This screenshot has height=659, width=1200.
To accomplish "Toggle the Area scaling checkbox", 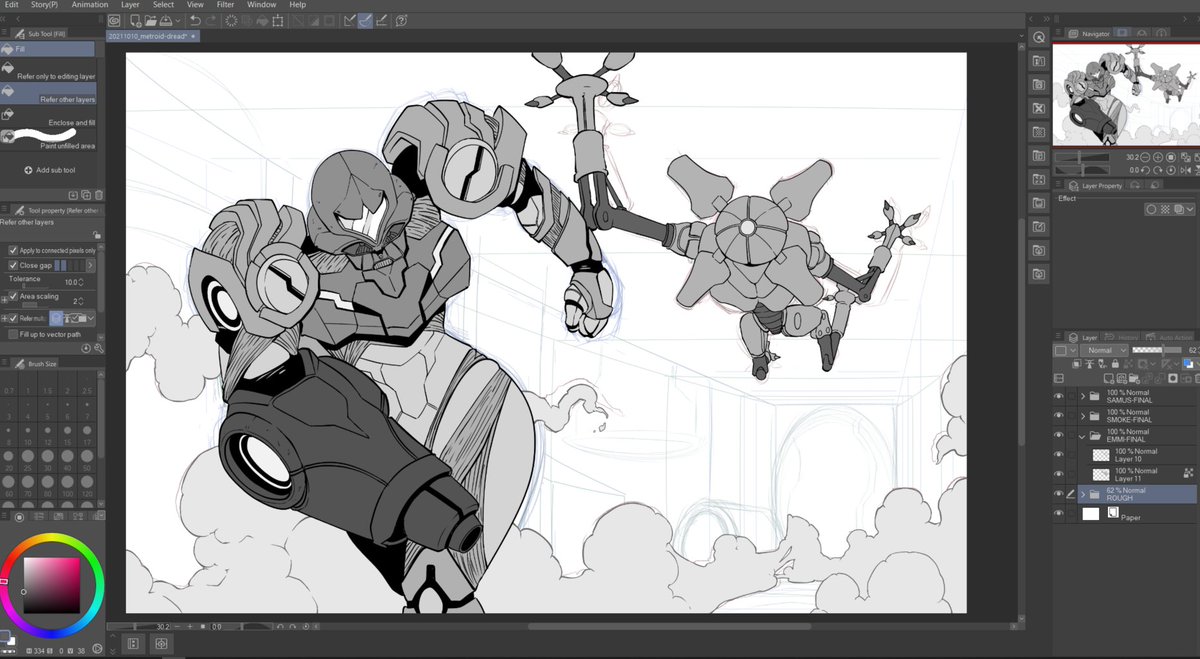I will (x=13, y=296).
